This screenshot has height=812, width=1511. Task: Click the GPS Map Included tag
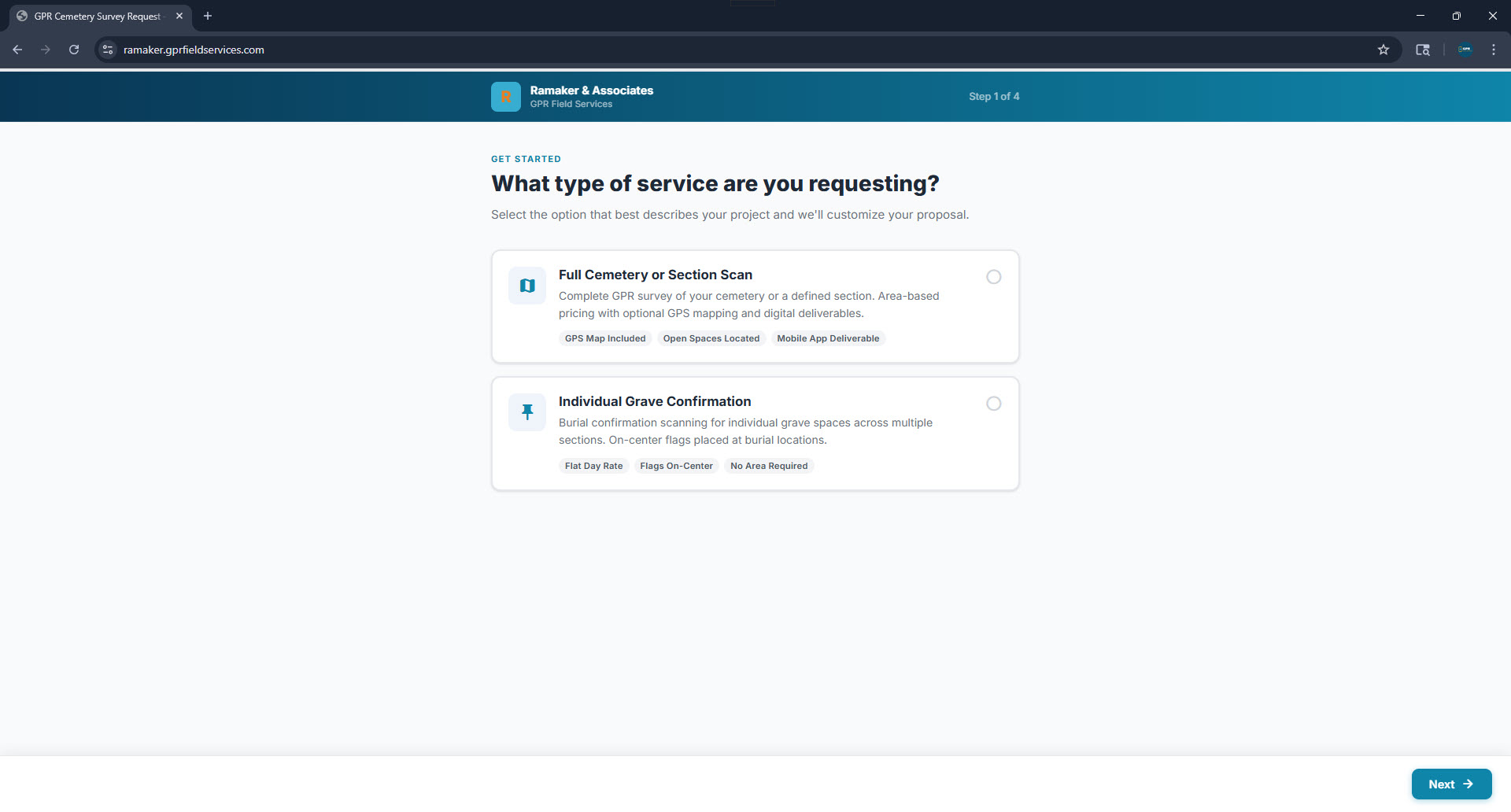[604, 338]
